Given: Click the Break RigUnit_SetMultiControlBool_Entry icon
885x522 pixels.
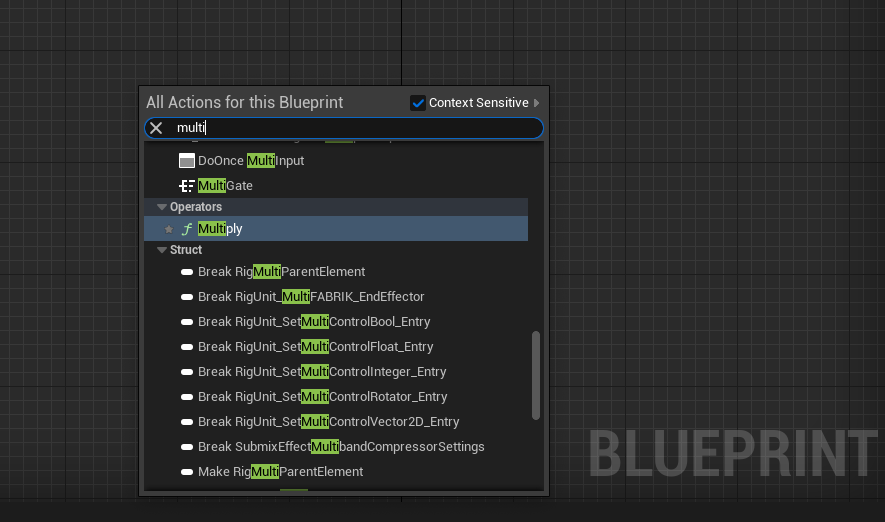Looking at the screenshot, I should [x=187, y=322].
